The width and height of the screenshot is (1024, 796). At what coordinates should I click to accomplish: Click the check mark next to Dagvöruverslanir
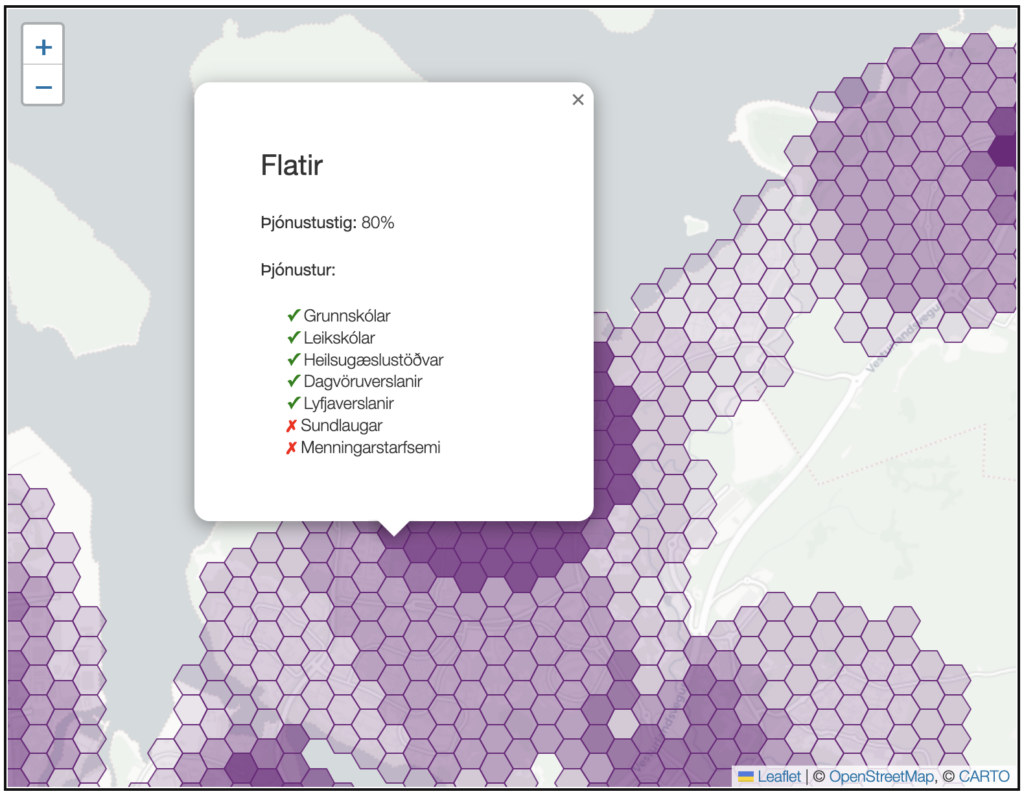(293, 382)
